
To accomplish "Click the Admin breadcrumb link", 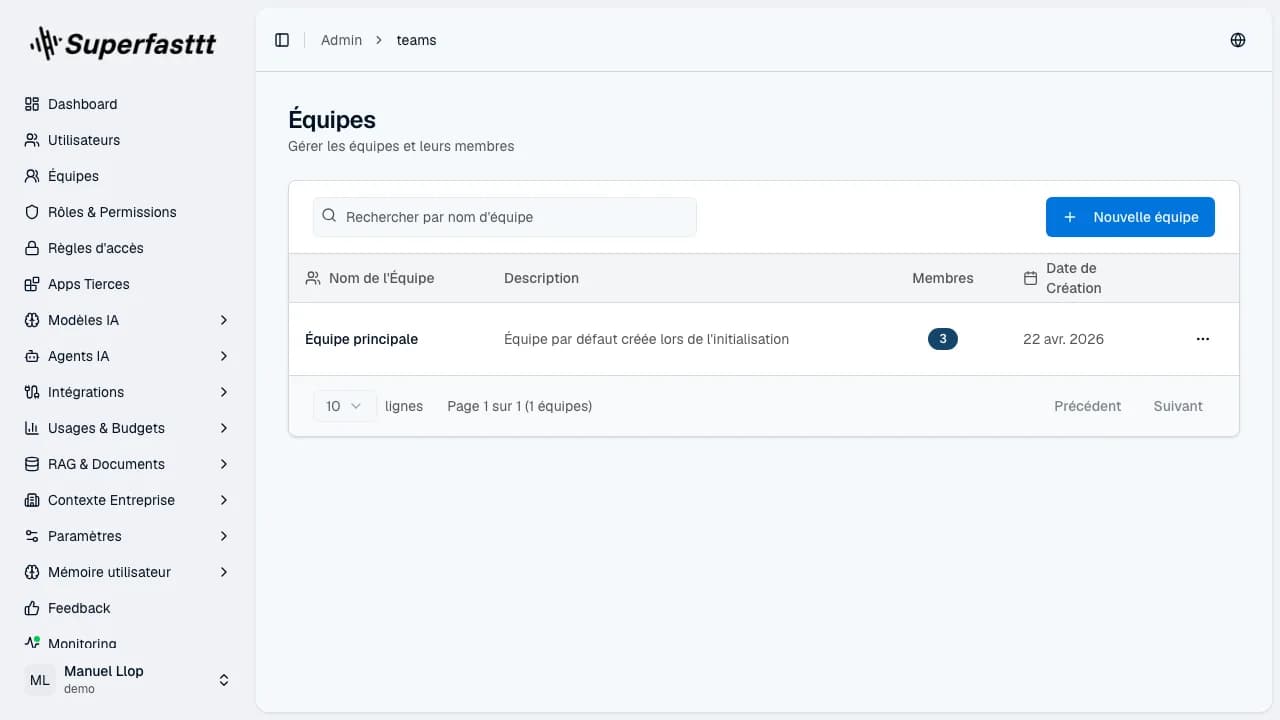I will (341, 40).
